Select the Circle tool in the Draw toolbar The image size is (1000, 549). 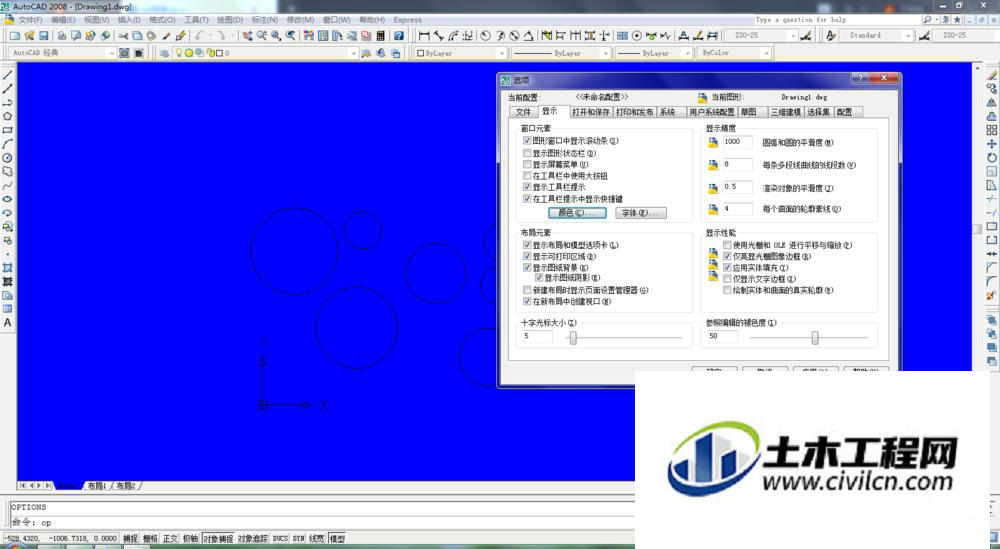(x=8, y=157)
